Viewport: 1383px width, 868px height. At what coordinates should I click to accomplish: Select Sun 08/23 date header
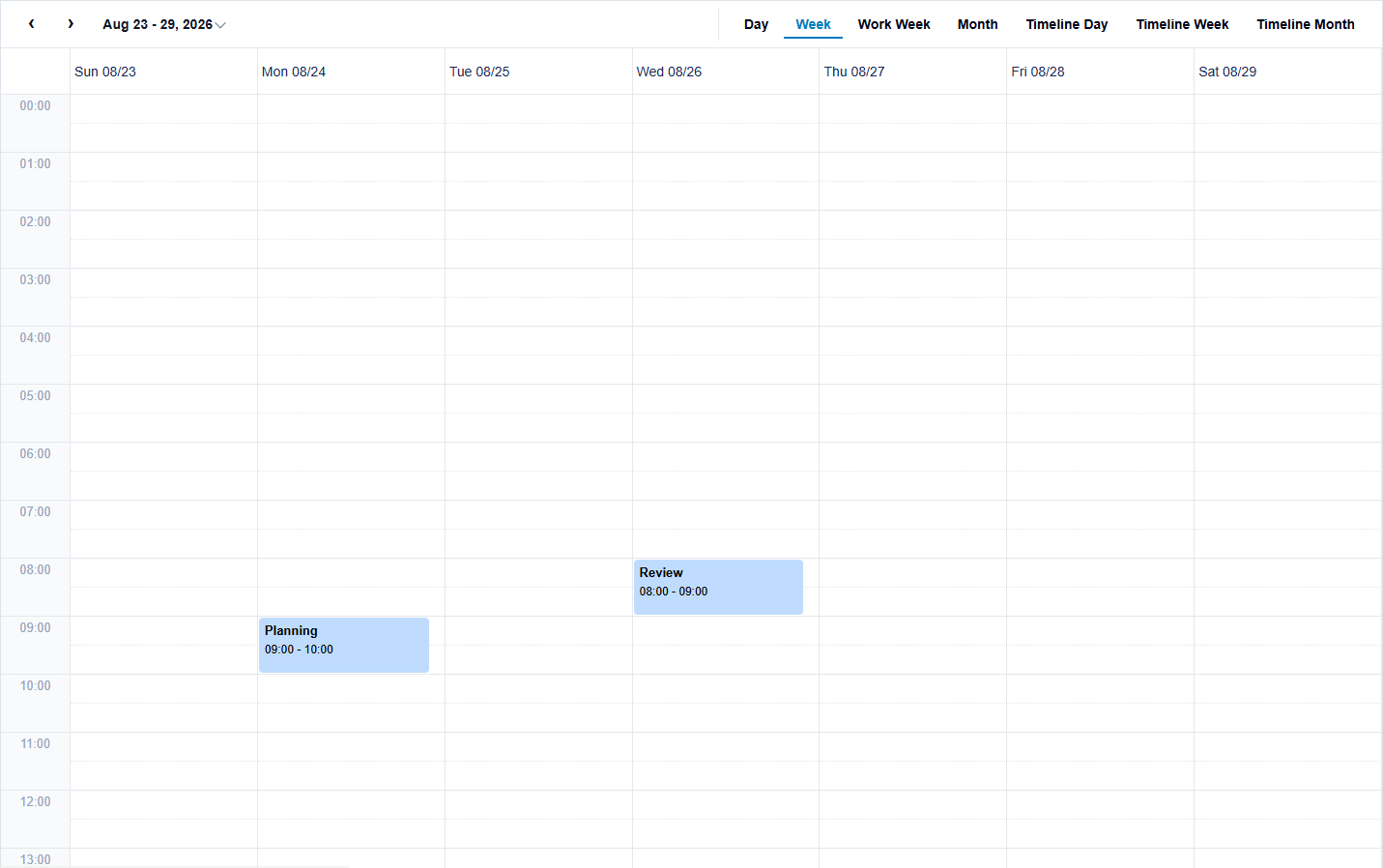[105, 72]
